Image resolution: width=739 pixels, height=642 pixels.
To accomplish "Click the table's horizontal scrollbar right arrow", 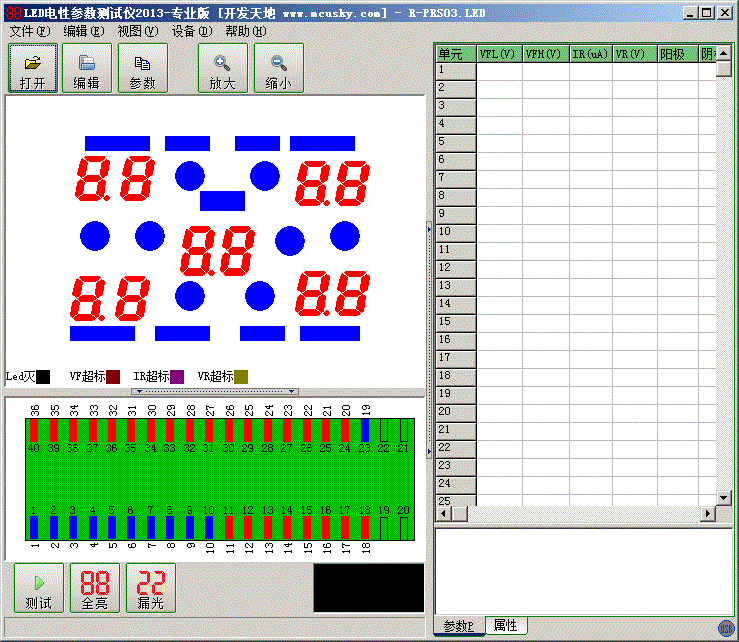I will (708, 513).
